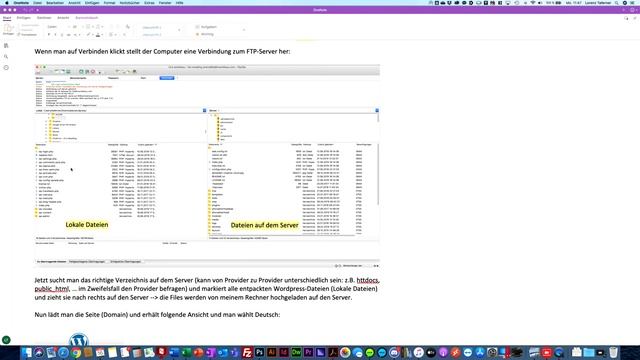640x360 pixels.
Task: Click the paragraph alignment icon
Action: pos(111,35)
